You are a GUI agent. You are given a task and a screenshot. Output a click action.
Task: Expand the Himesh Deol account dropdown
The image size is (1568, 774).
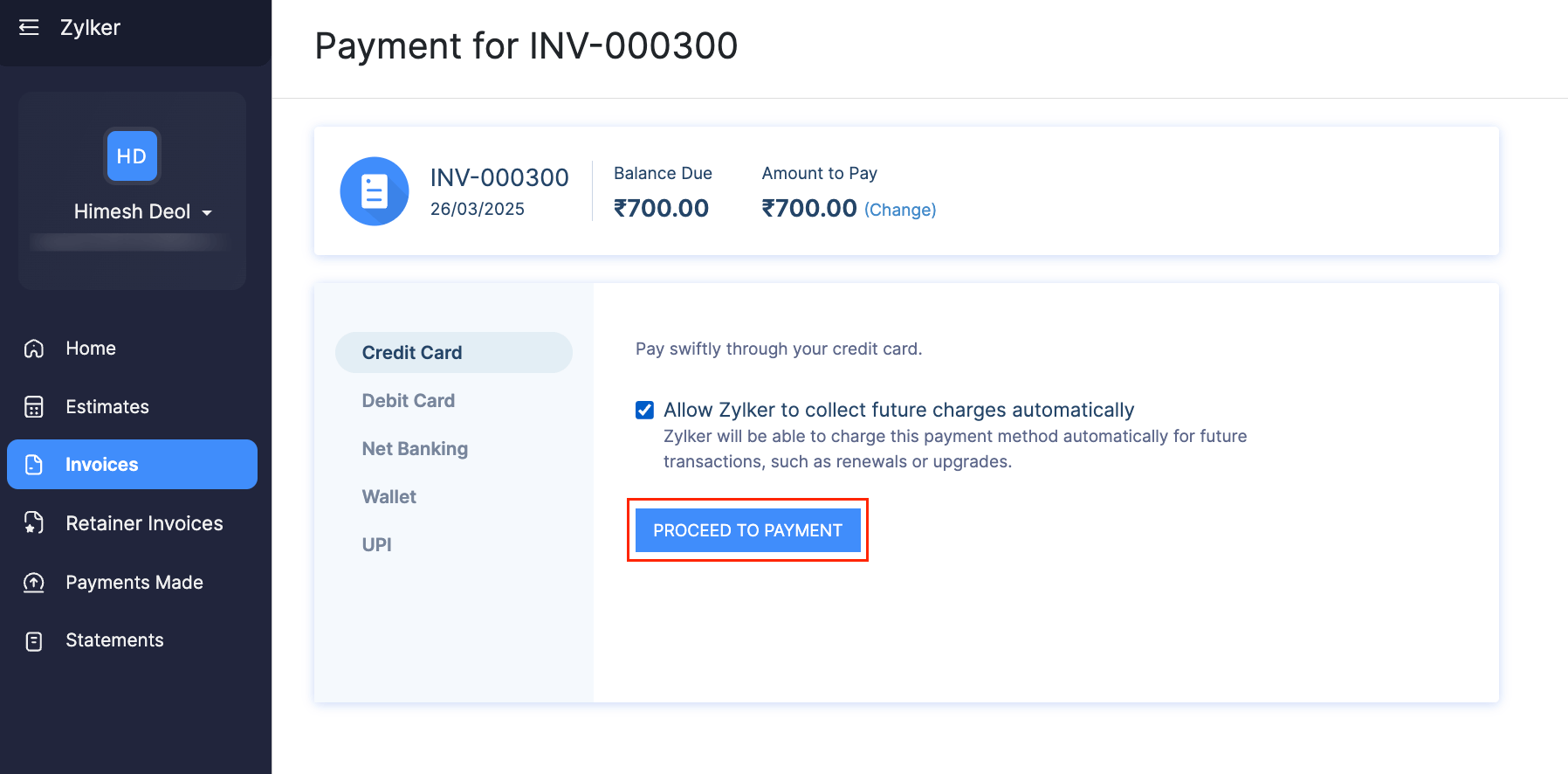(208, 211)
